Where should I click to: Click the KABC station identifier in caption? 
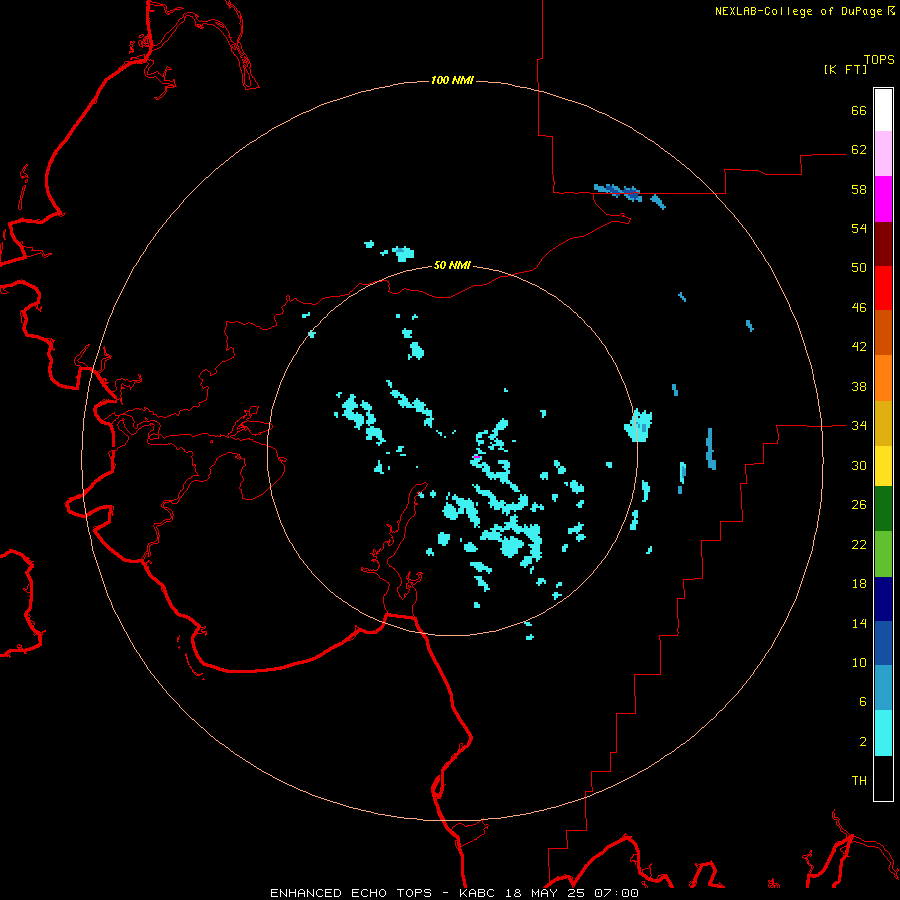[x=478, y=893]
